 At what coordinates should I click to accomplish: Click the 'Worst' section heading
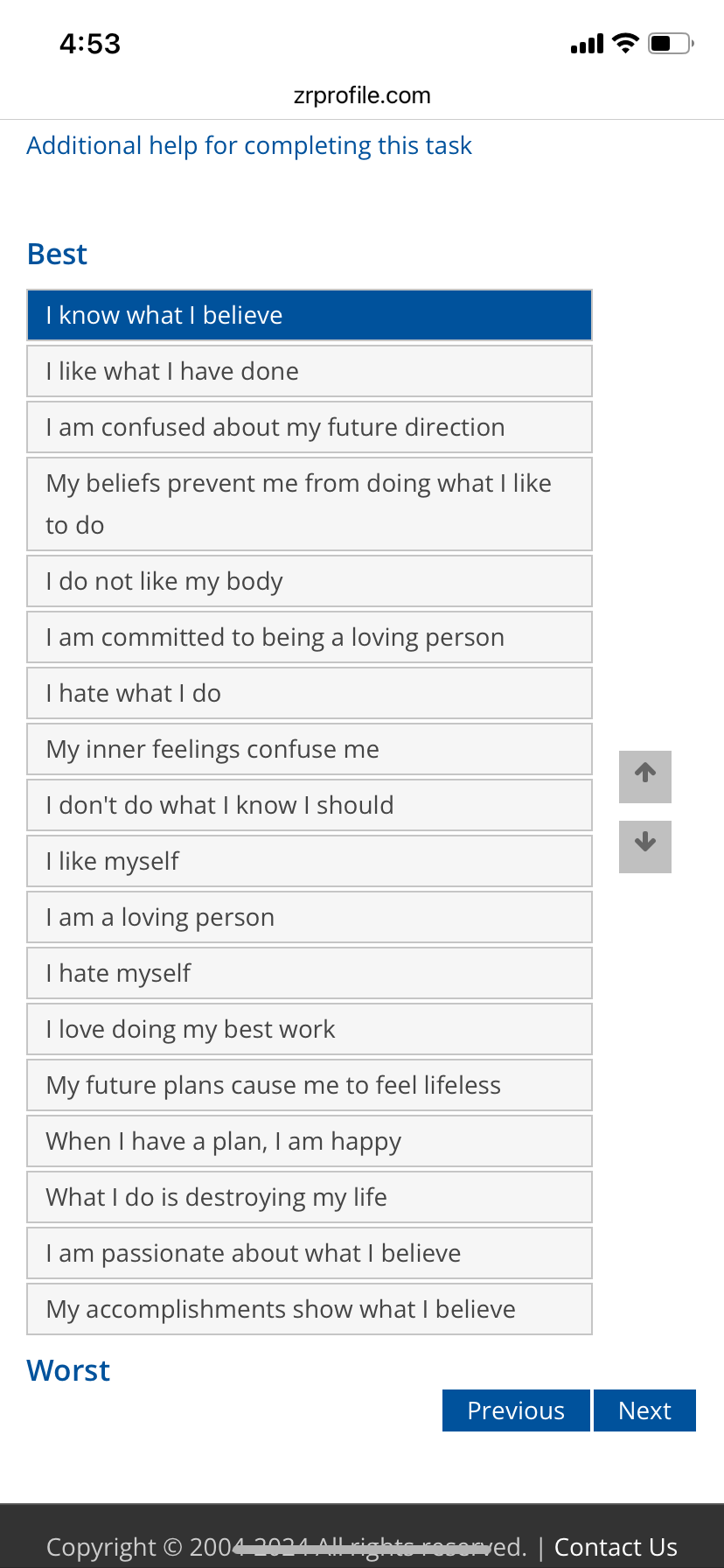pos(67,1370)
